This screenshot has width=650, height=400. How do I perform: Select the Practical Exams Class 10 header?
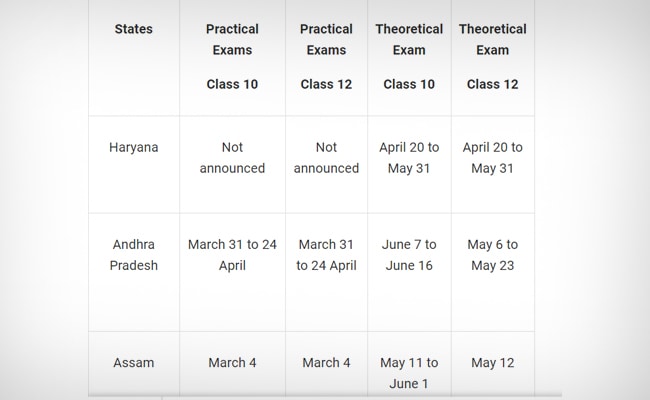coord(232,57)
